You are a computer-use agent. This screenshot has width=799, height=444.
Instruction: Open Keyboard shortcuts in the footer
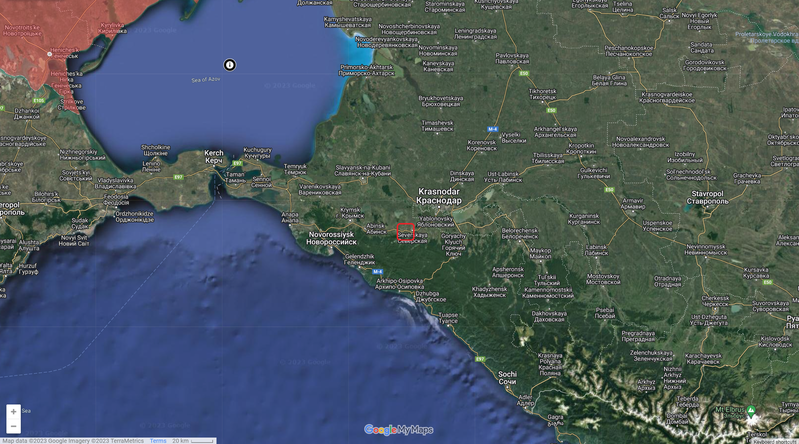(x=775, y=440)
